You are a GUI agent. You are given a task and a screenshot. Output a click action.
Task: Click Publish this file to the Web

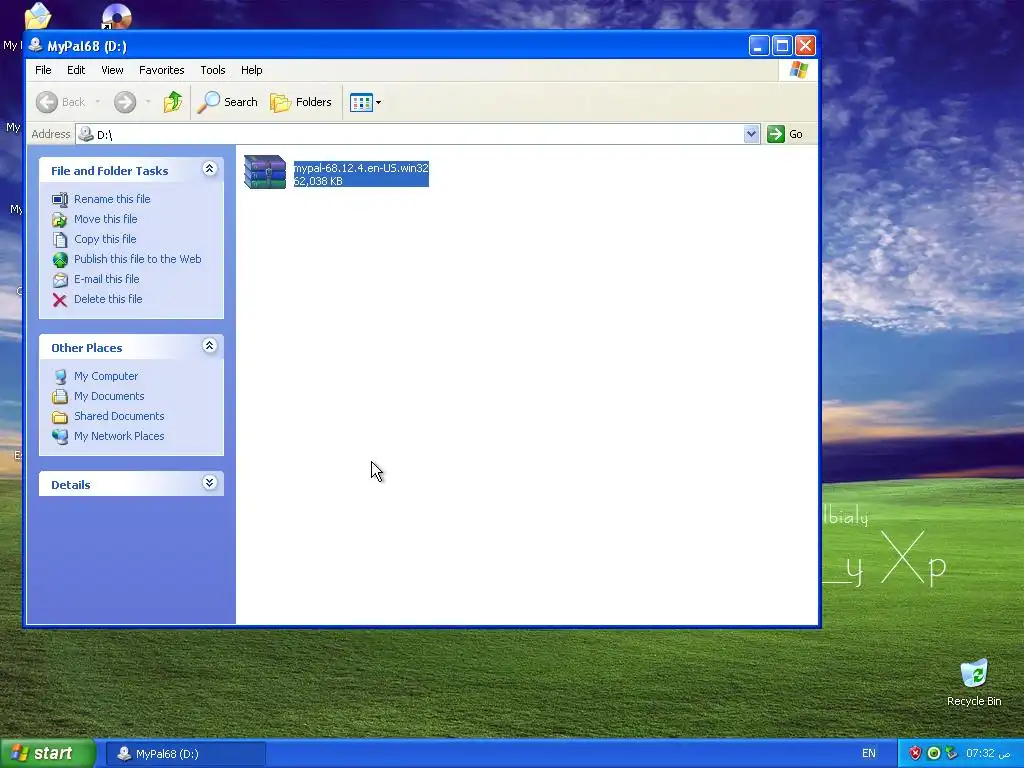138,259
